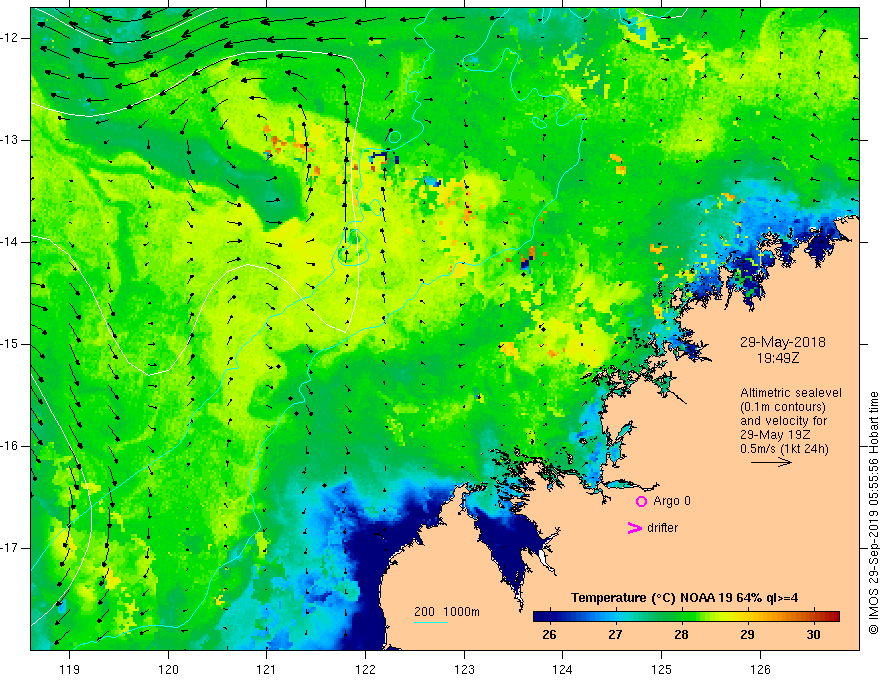Click the longitude axis label 126
Image resolution: width=880 pixels, height=680 pixels.
click(760, 669)
